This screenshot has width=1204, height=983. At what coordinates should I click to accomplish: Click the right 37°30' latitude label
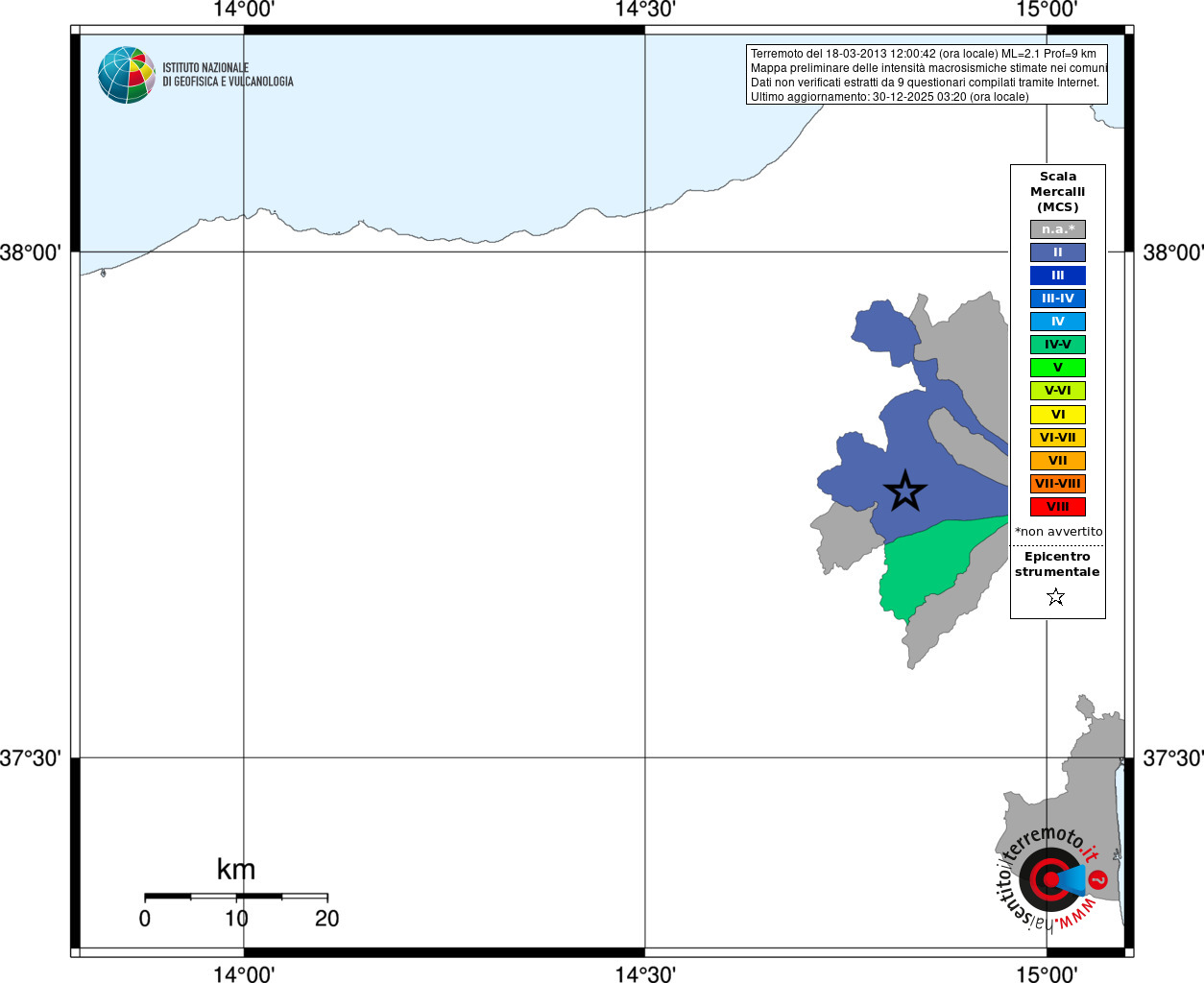click(x=1172, y=758)
